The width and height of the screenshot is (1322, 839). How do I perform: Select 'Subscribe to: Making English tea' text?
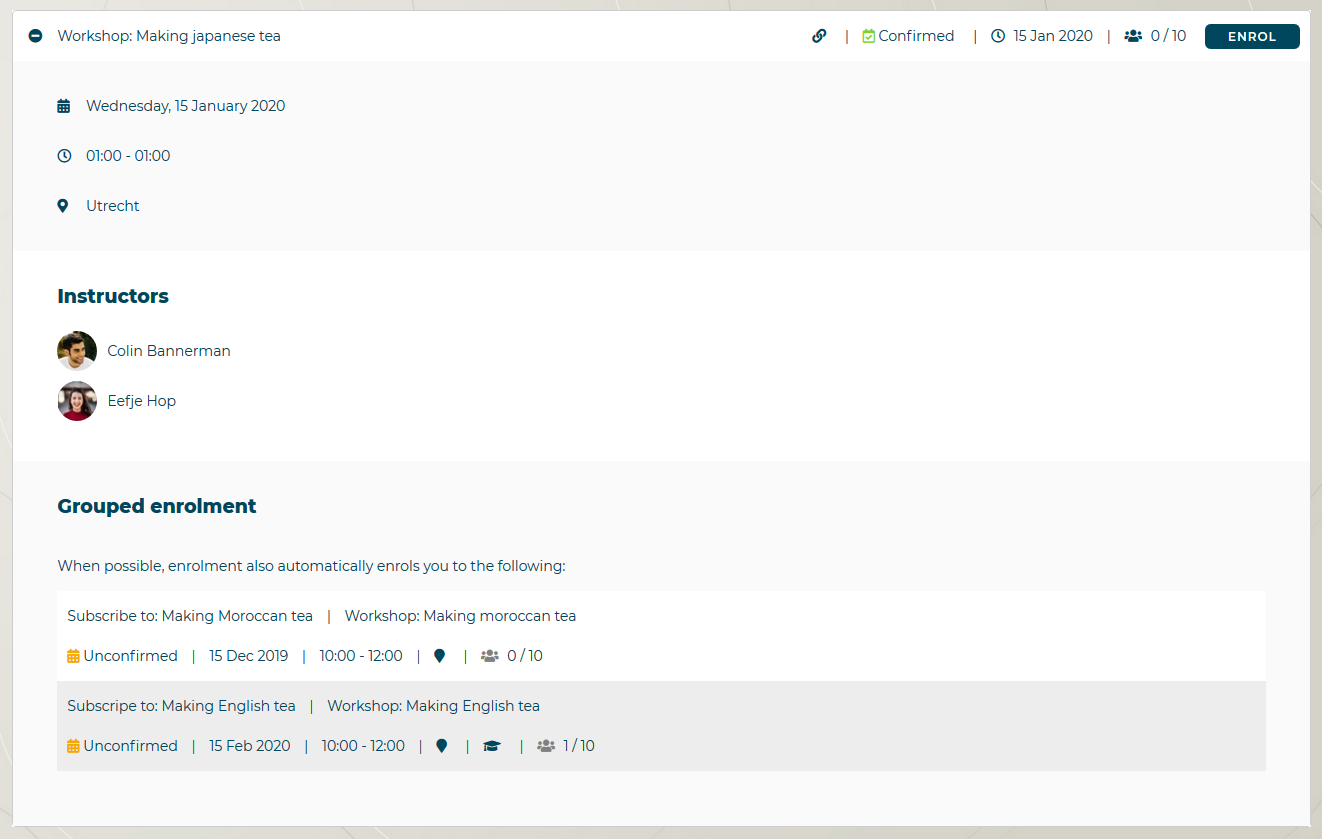(181, 706)
